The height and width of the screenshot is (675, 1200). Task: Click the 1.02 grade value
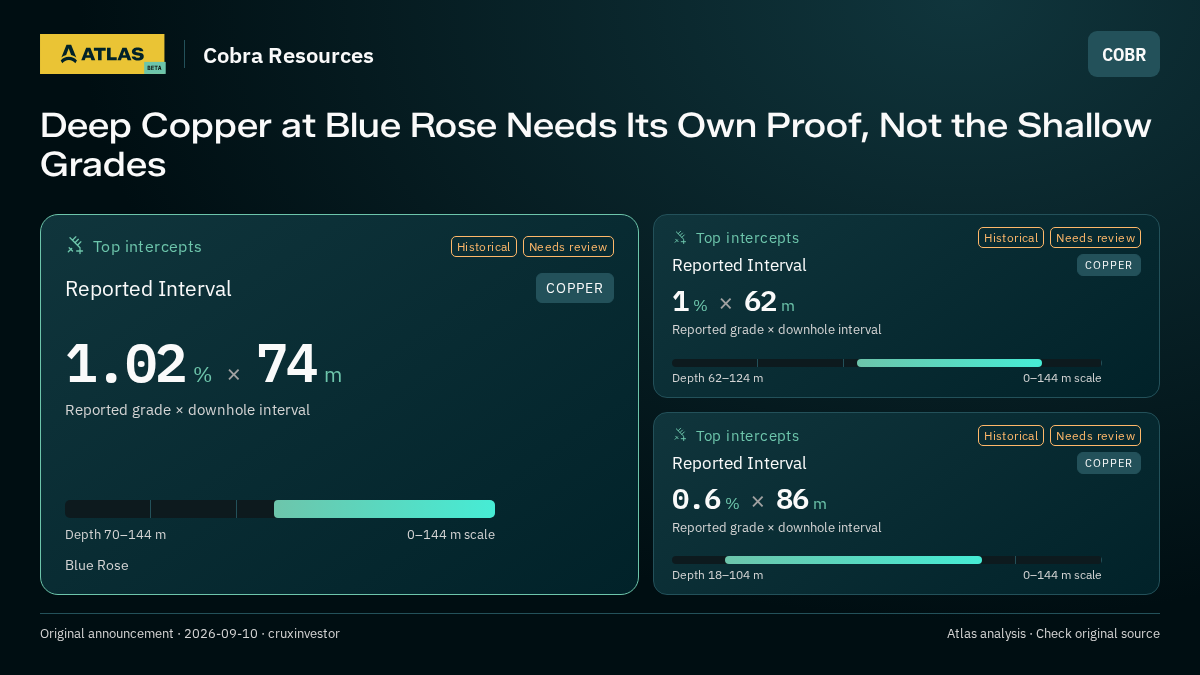coord(126,365)
